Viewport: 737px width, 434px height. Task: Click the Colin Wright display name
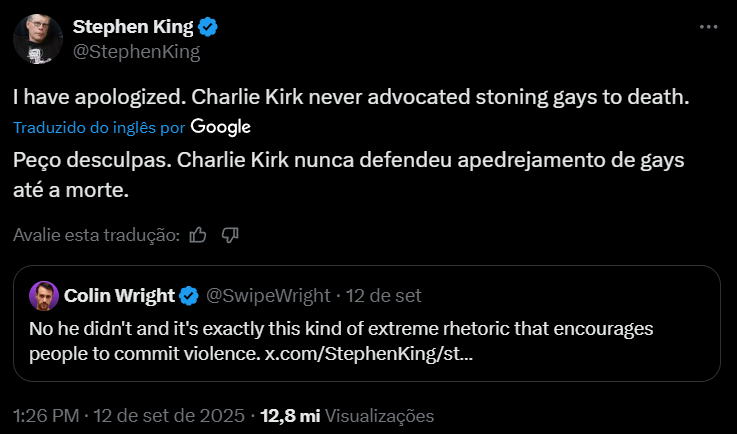coord(119,295)
